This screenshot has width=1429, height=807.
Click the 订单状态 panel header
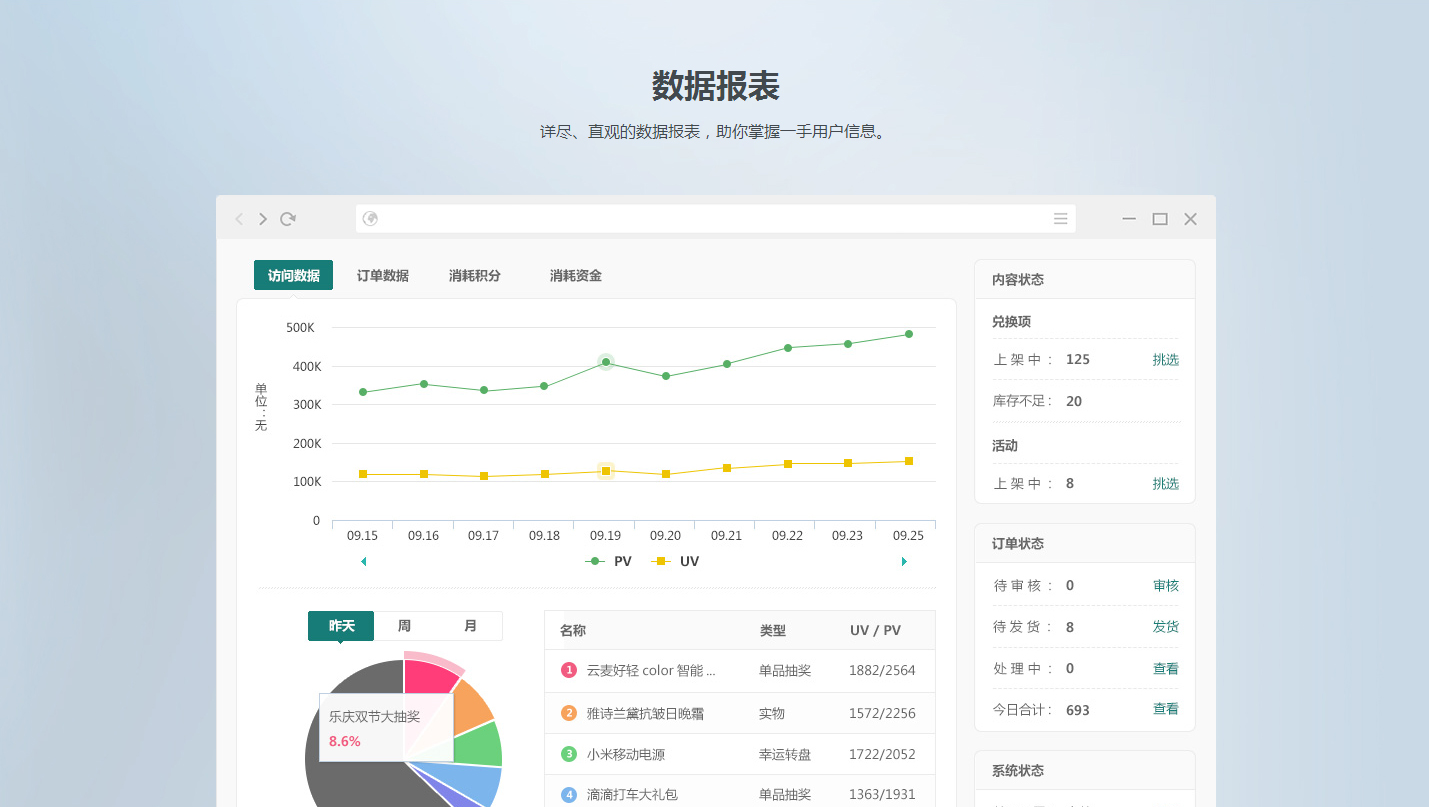(1085, 544)
